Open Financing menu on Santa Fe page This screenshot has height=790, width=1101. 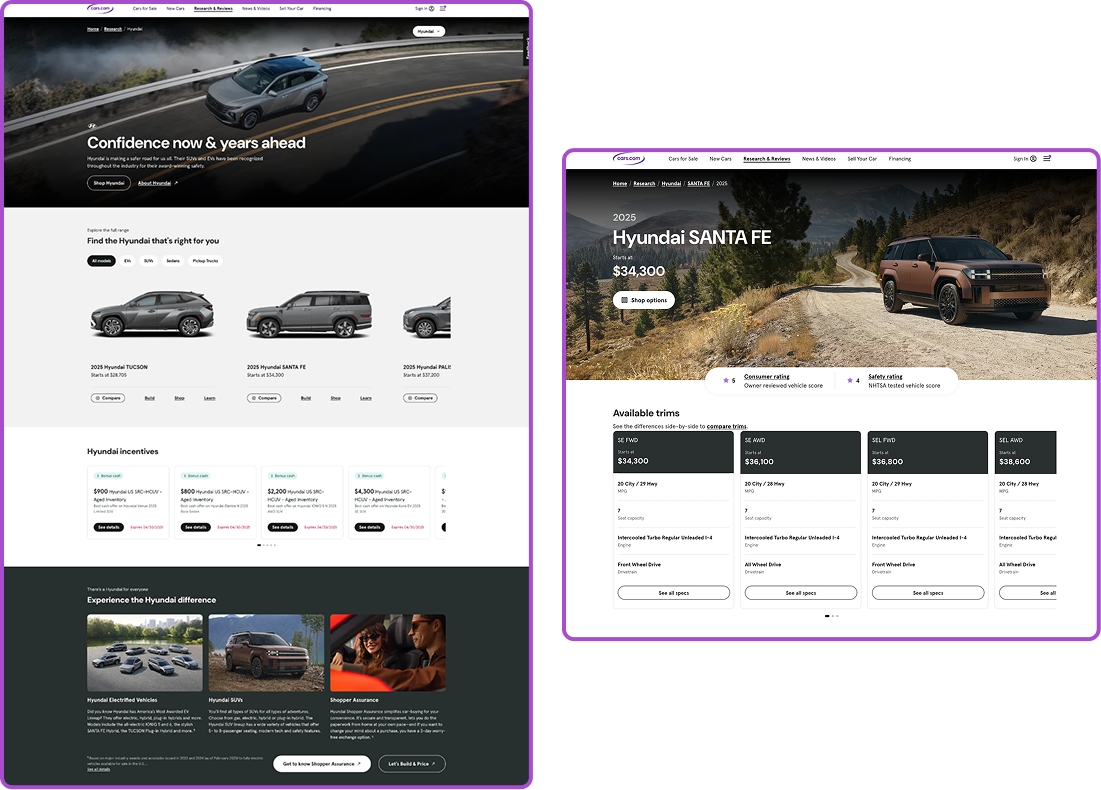click(x=899, y=159)
